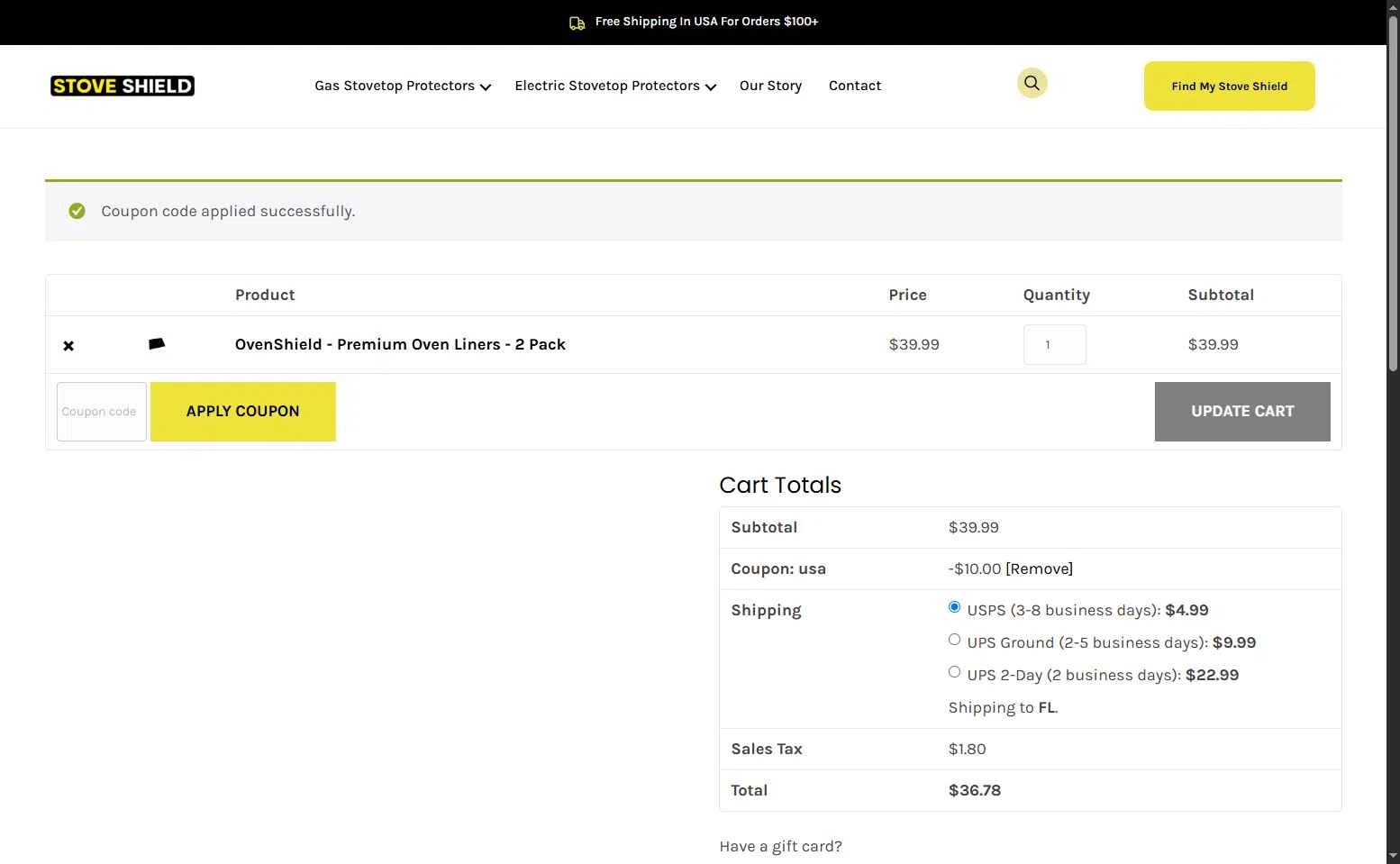Click Find My Stove Shield button
The width and height of the screenshot is (1400, 864).
click(x=1229, y=86)
